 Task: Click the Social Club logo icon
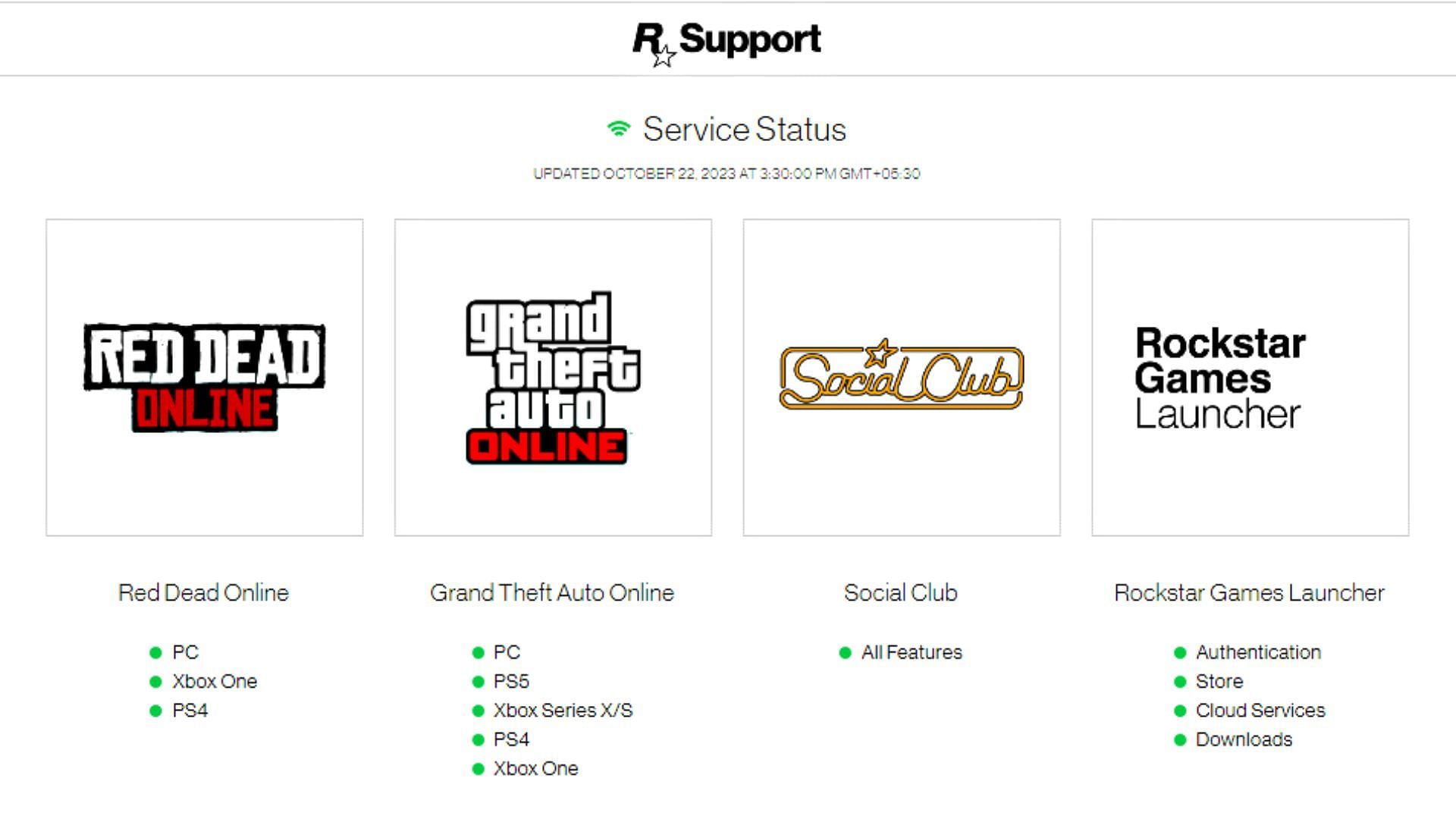click(x=901, y=378)
